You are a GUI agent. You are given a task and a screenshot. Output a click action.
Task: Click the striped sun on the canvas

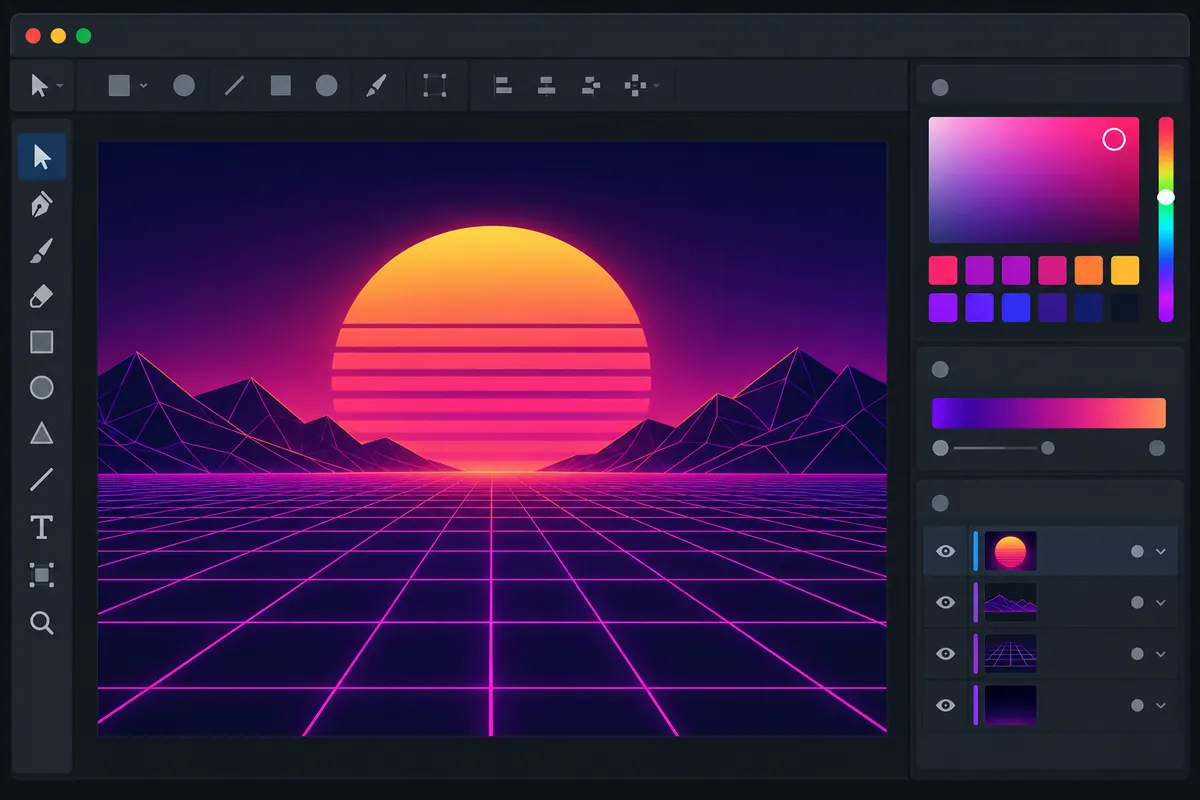[491, 349]
